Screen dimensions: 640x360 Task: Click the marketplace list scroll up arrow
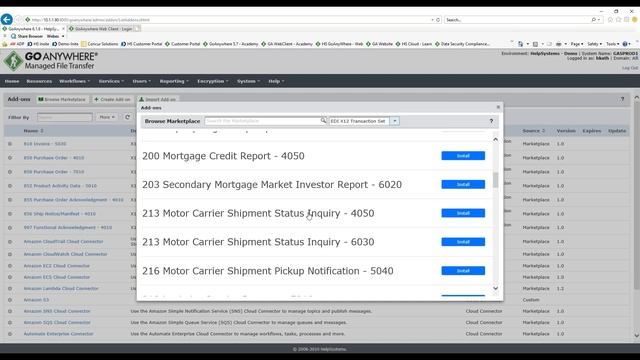pos(496,140)
